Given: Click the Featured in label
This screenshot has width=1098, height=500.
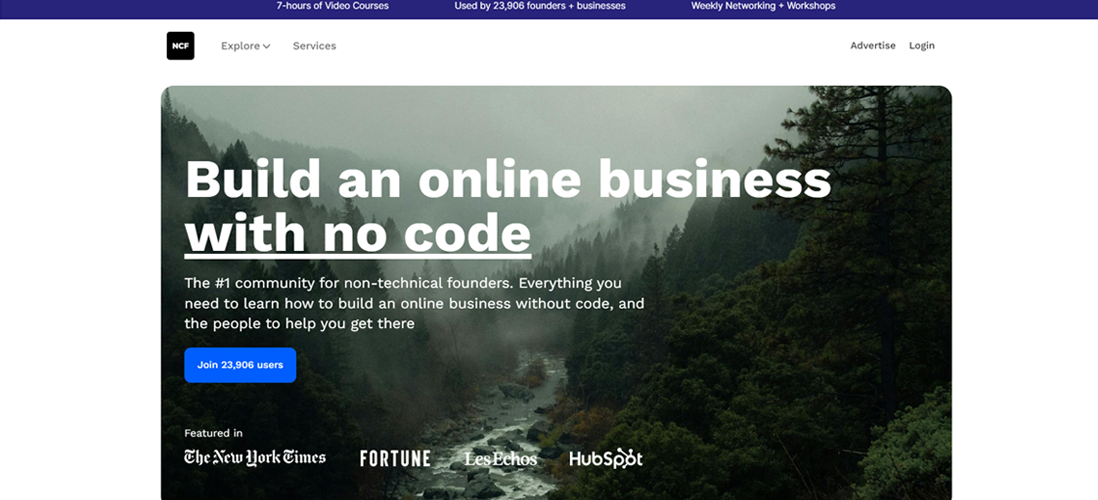Looking at the screenshot, I should point(214,433).
